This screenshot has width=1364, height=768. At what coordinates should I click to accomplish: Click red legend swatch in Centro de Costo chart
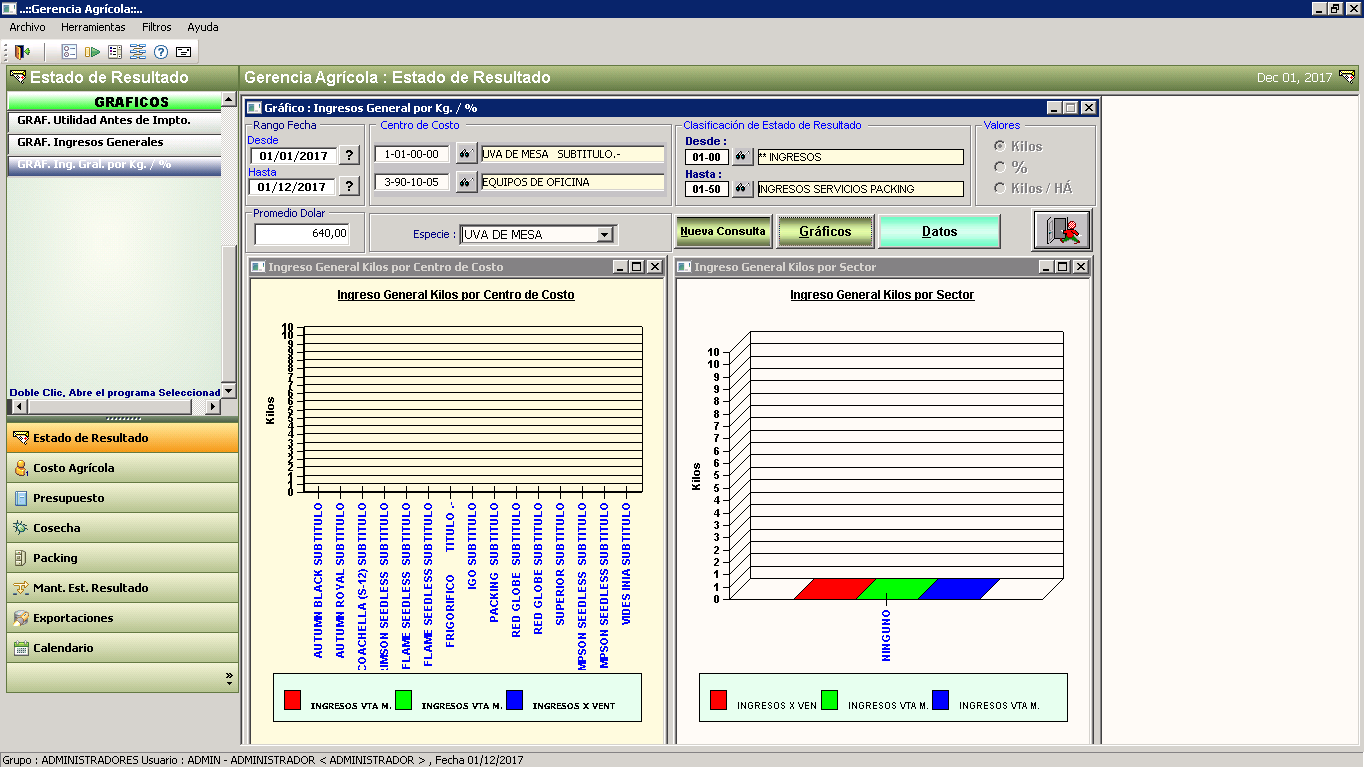pos(292,700)
